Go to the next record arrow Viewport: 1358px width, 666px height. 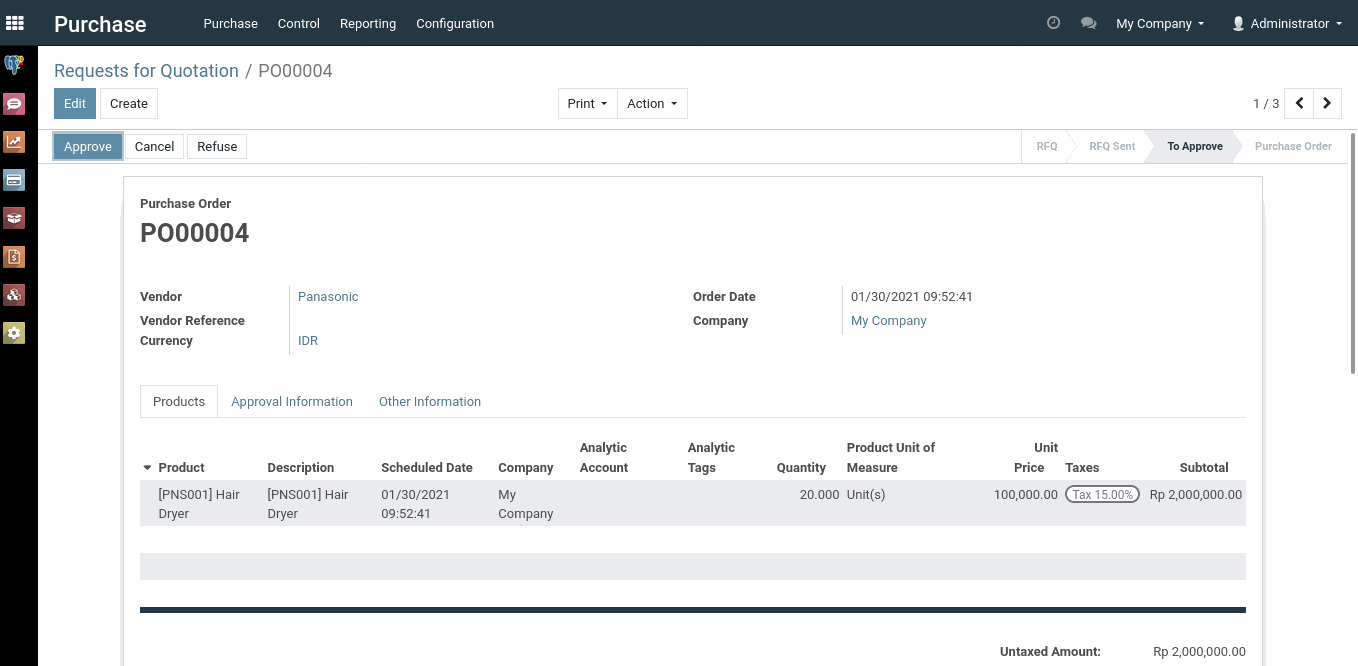pos(1327,103)
